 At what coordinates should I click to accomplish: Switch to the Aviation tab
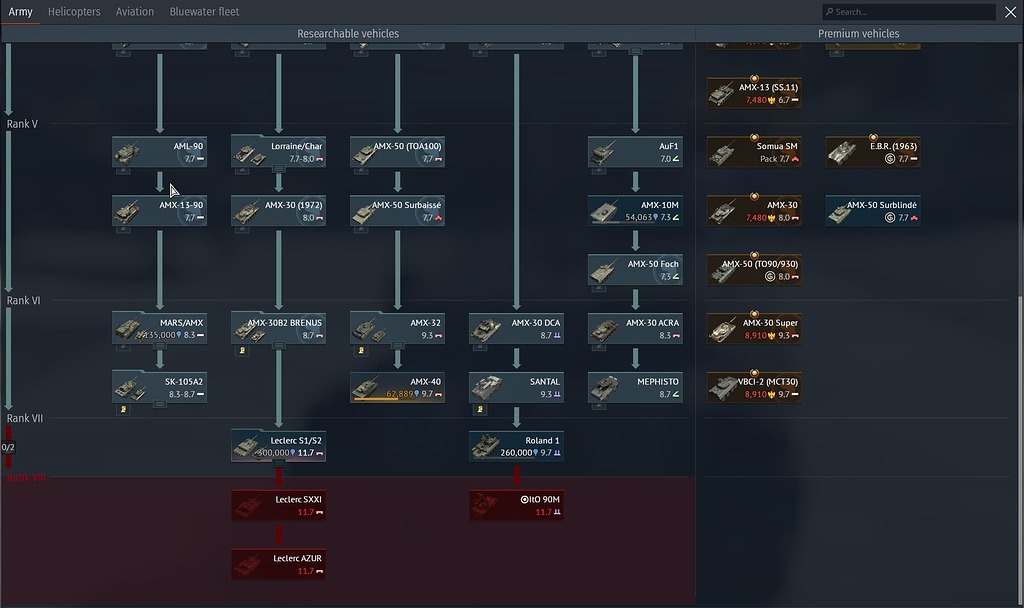coord(135,11)
